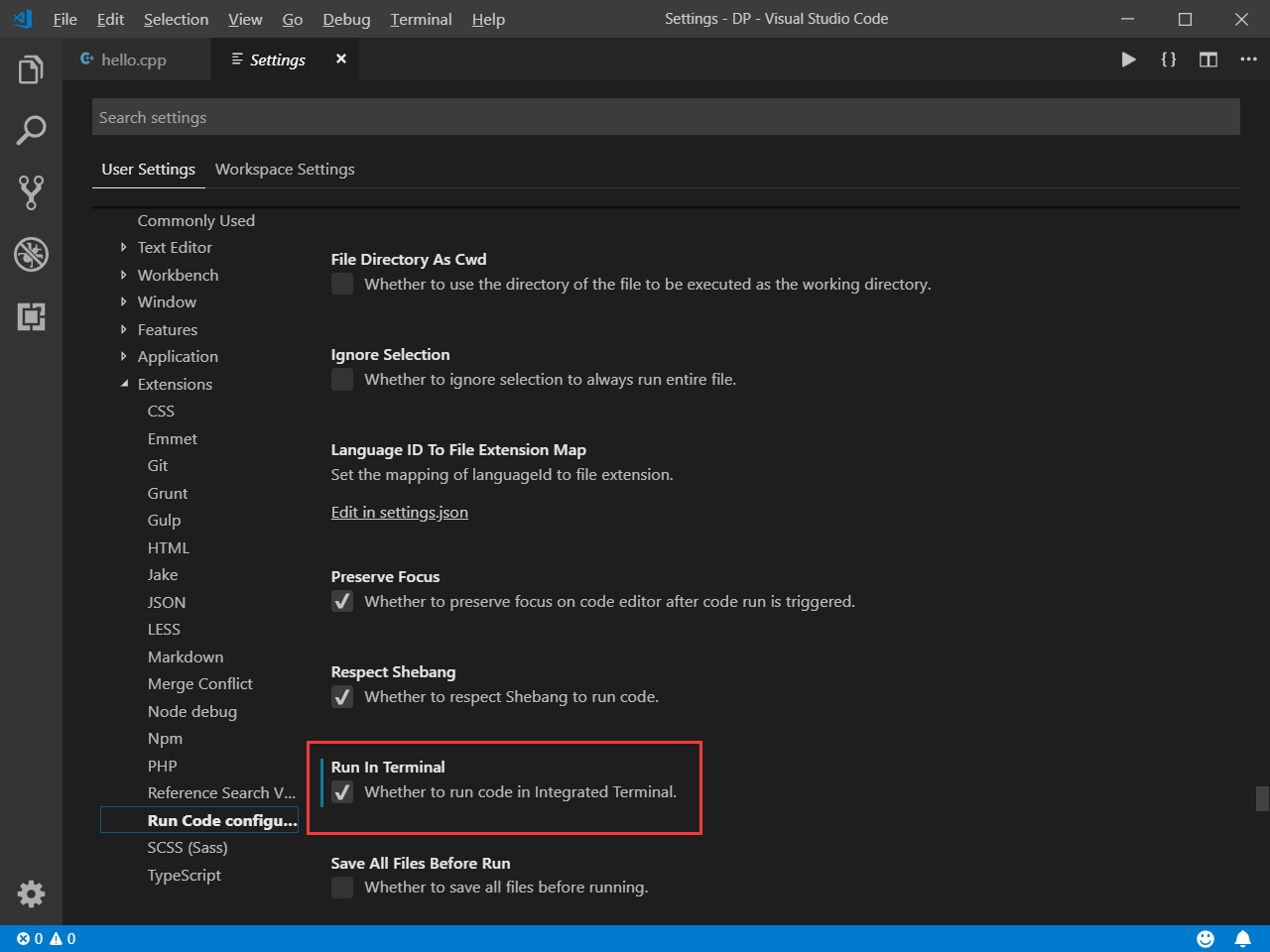Select JSON extension settings
The height and width of the screenshot is (952, 1270).
pos(167,602)
